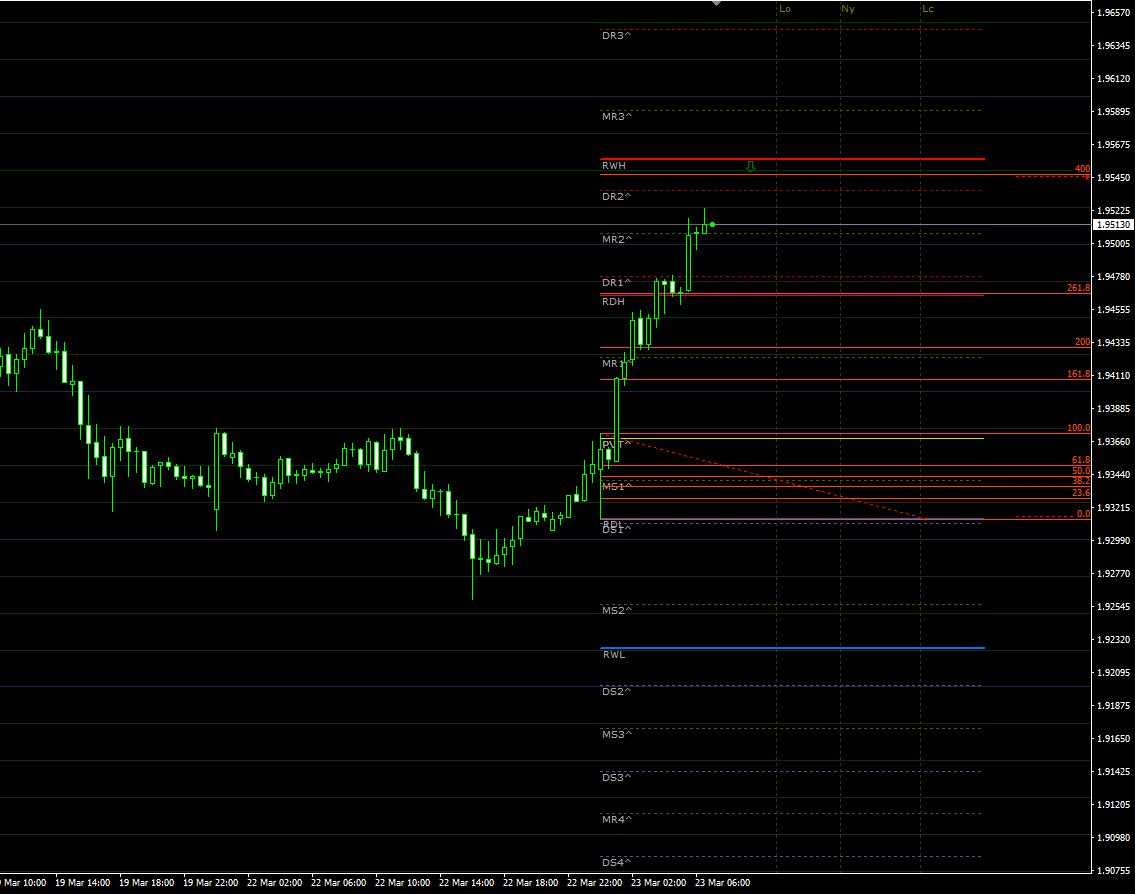Image resolution: width=1135 pixels, height=894 pixels.
Task: Select the Lc session marker label
Action: click(928, 9)
